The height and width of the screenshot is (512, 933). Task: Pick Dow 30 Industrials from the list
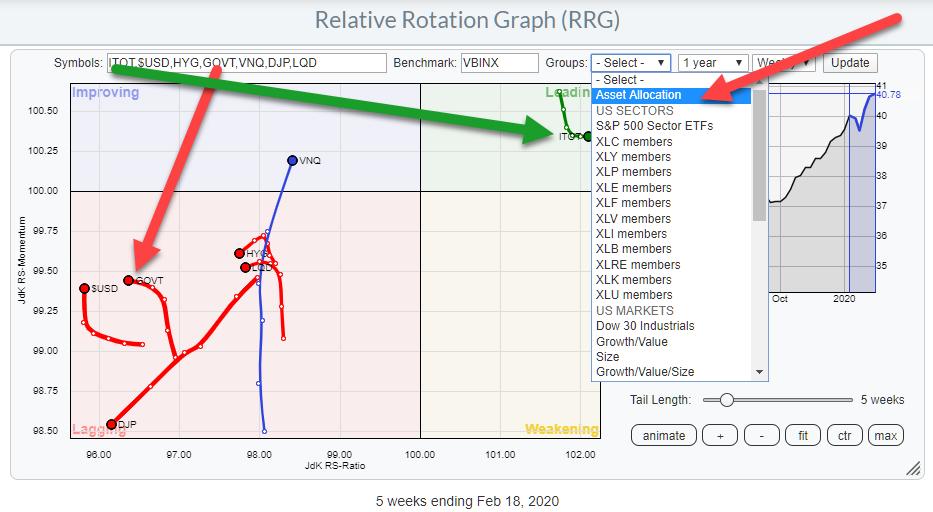(x=644, y=326)
